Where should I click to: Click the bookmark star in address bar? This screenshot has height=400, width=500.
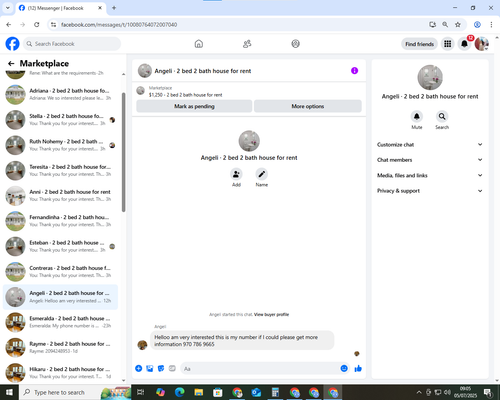tap(458, 24)
